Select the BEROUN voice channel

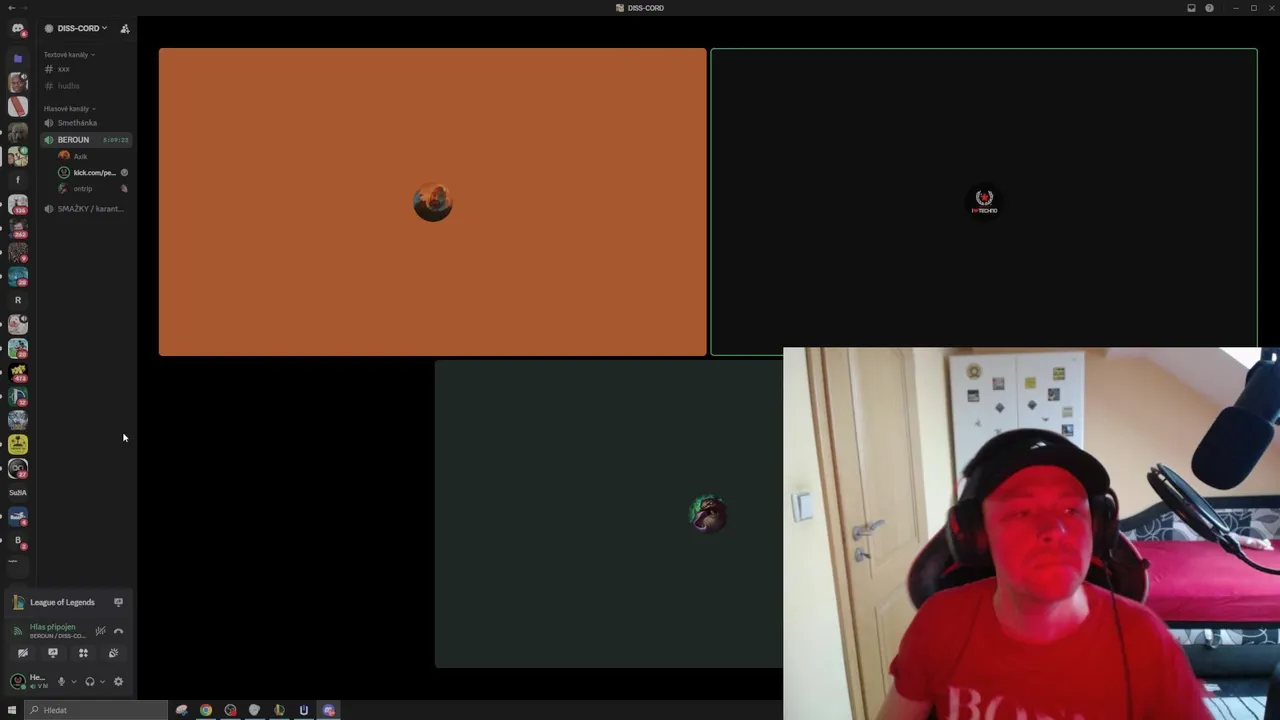point(86,140)
